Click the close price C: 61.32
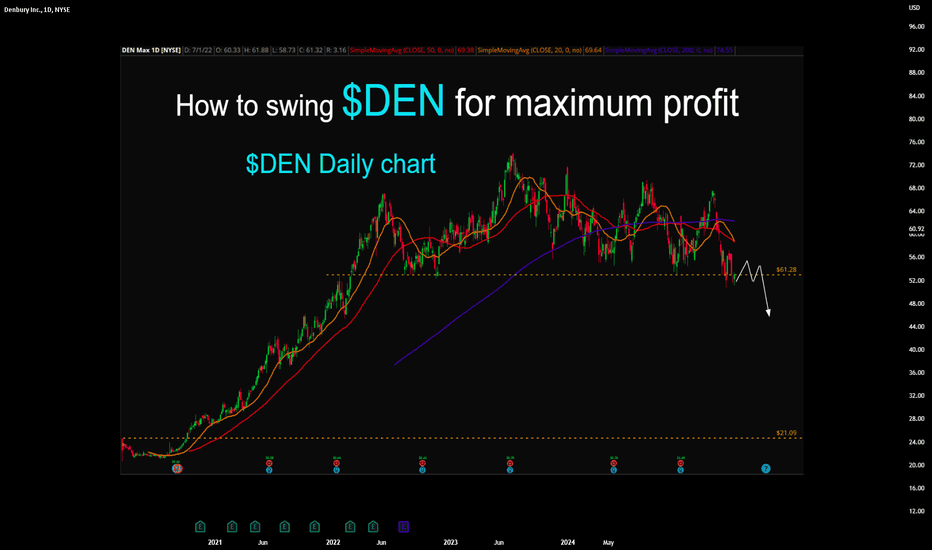 click(310, 50)
